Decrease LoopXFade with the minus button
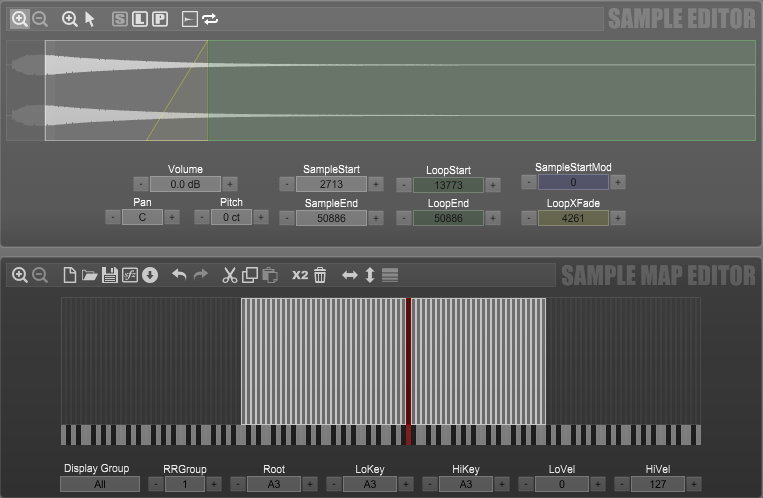This screenshot has width=763, height=498. (x=528, y=218)
